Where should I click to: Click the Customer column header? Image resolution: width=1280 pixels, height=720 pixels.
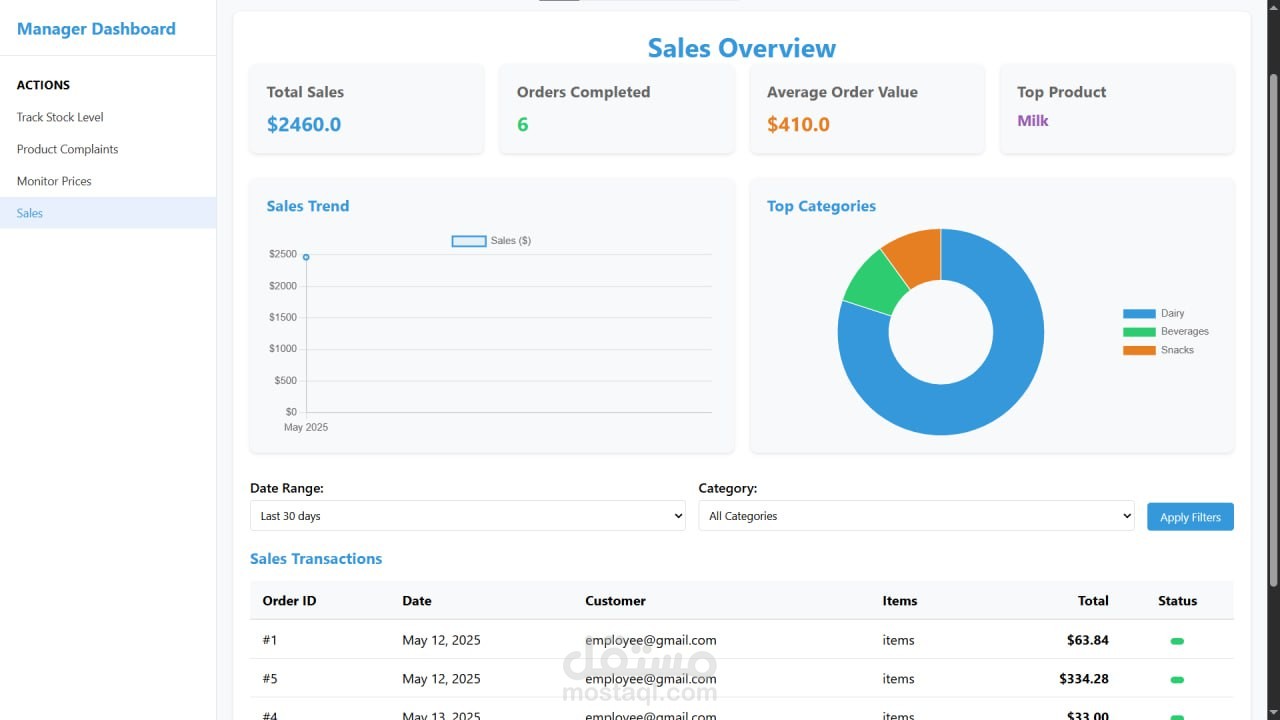[x=615, y=601]
